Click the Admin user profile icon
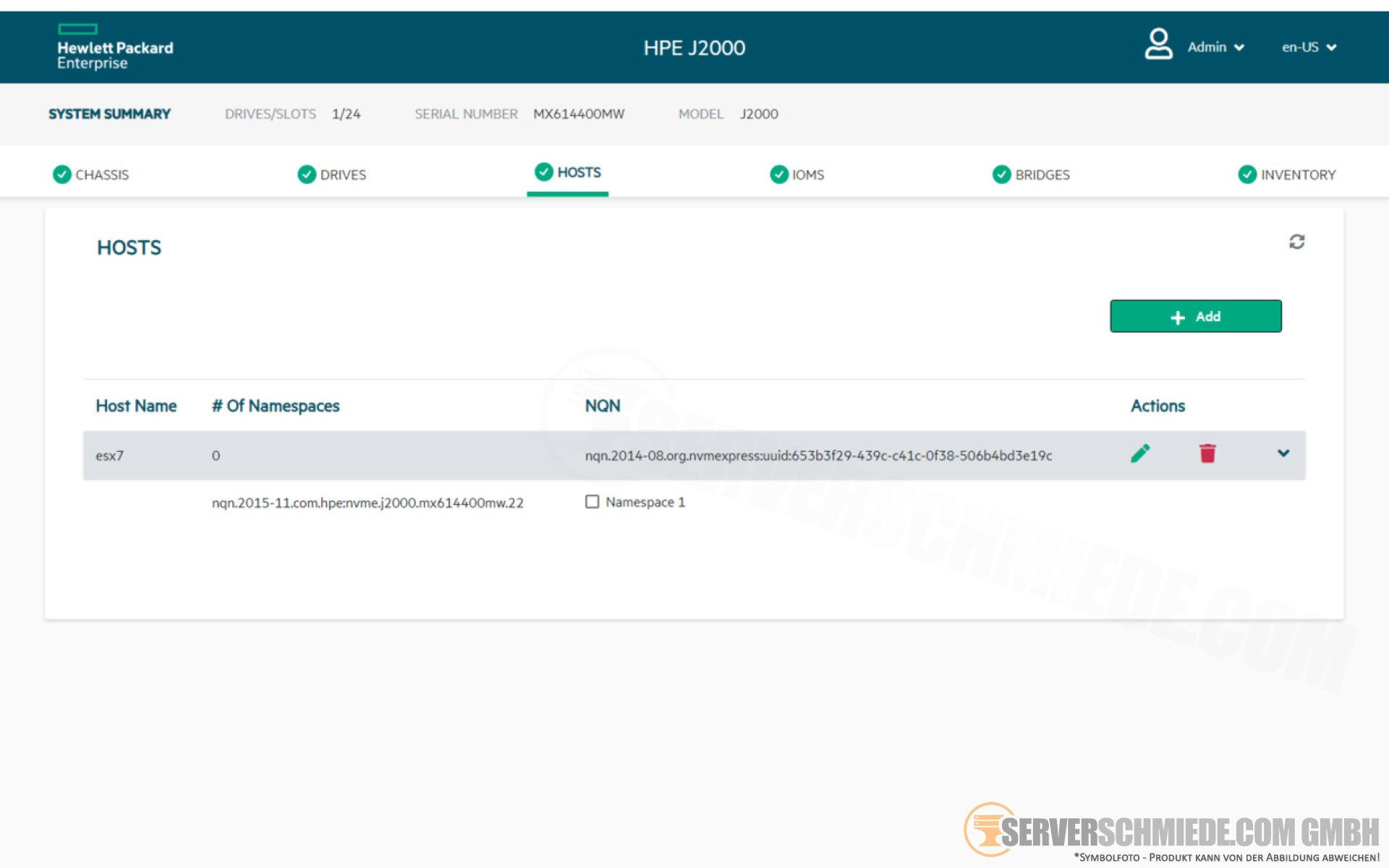 click(1158, 45)
